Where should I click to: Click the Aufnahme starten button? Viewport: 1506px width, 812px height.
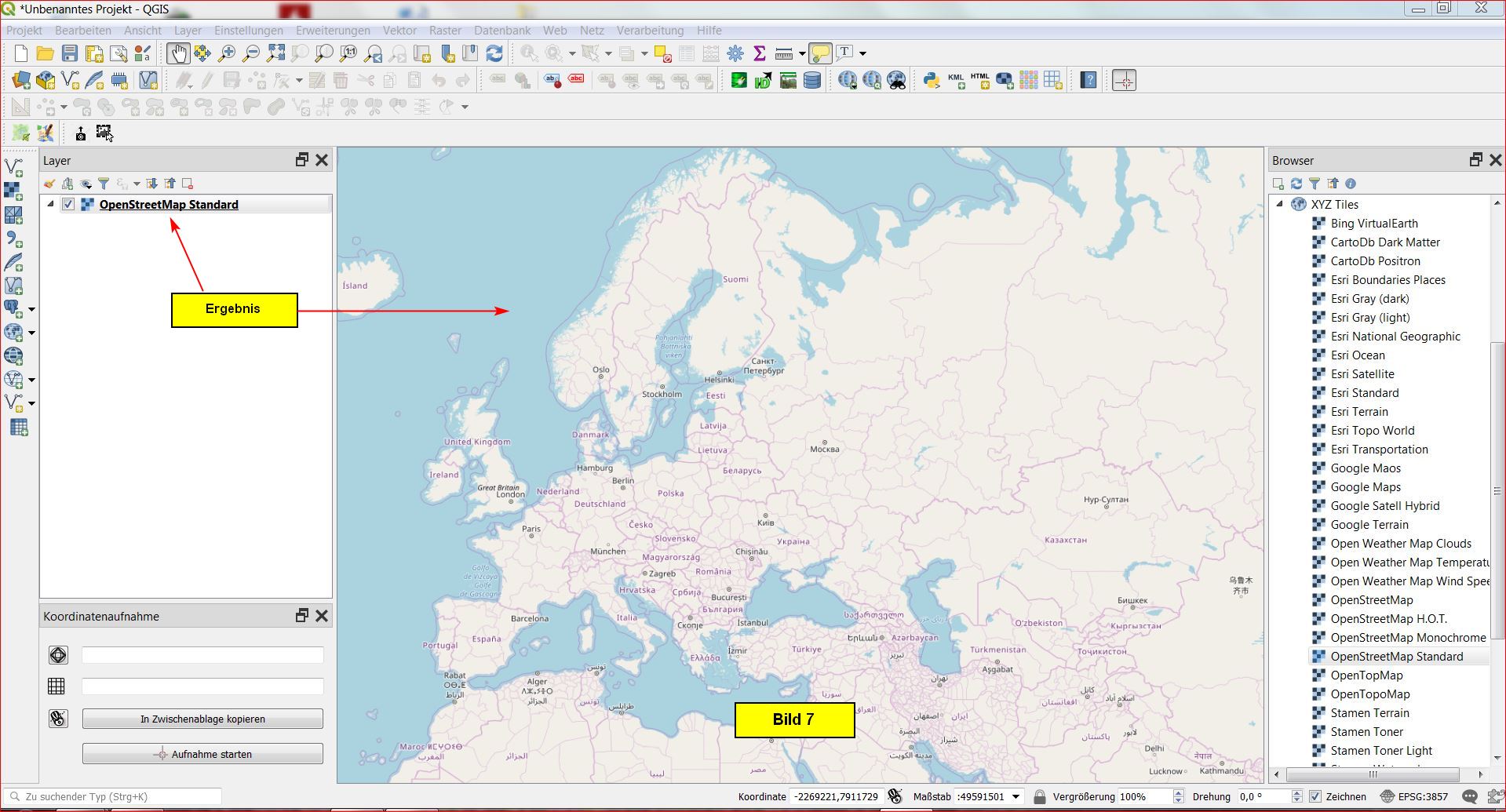coord(202,754)
